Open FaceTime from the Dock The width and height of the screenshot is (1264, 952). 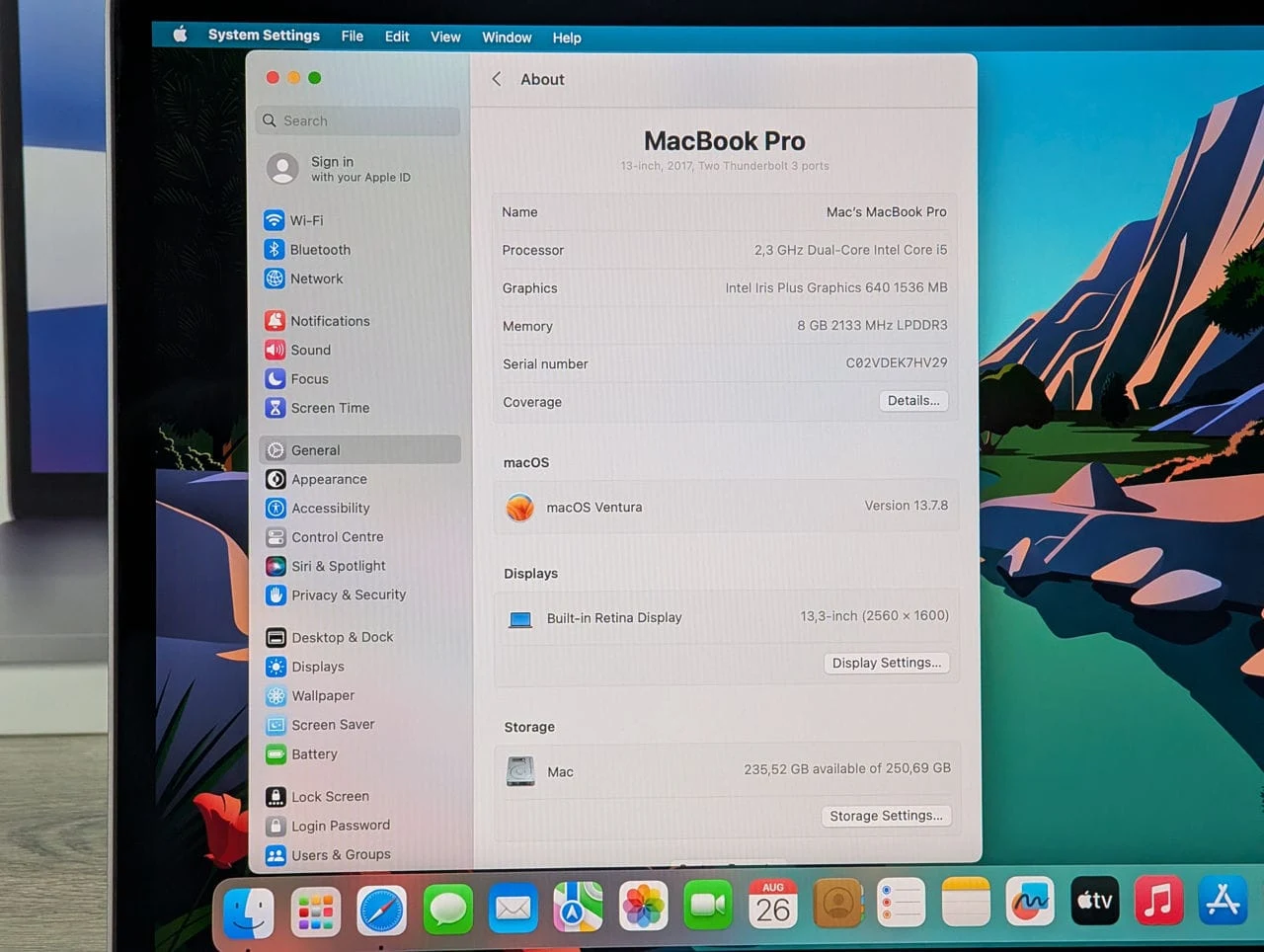click(x=708, y=905)
